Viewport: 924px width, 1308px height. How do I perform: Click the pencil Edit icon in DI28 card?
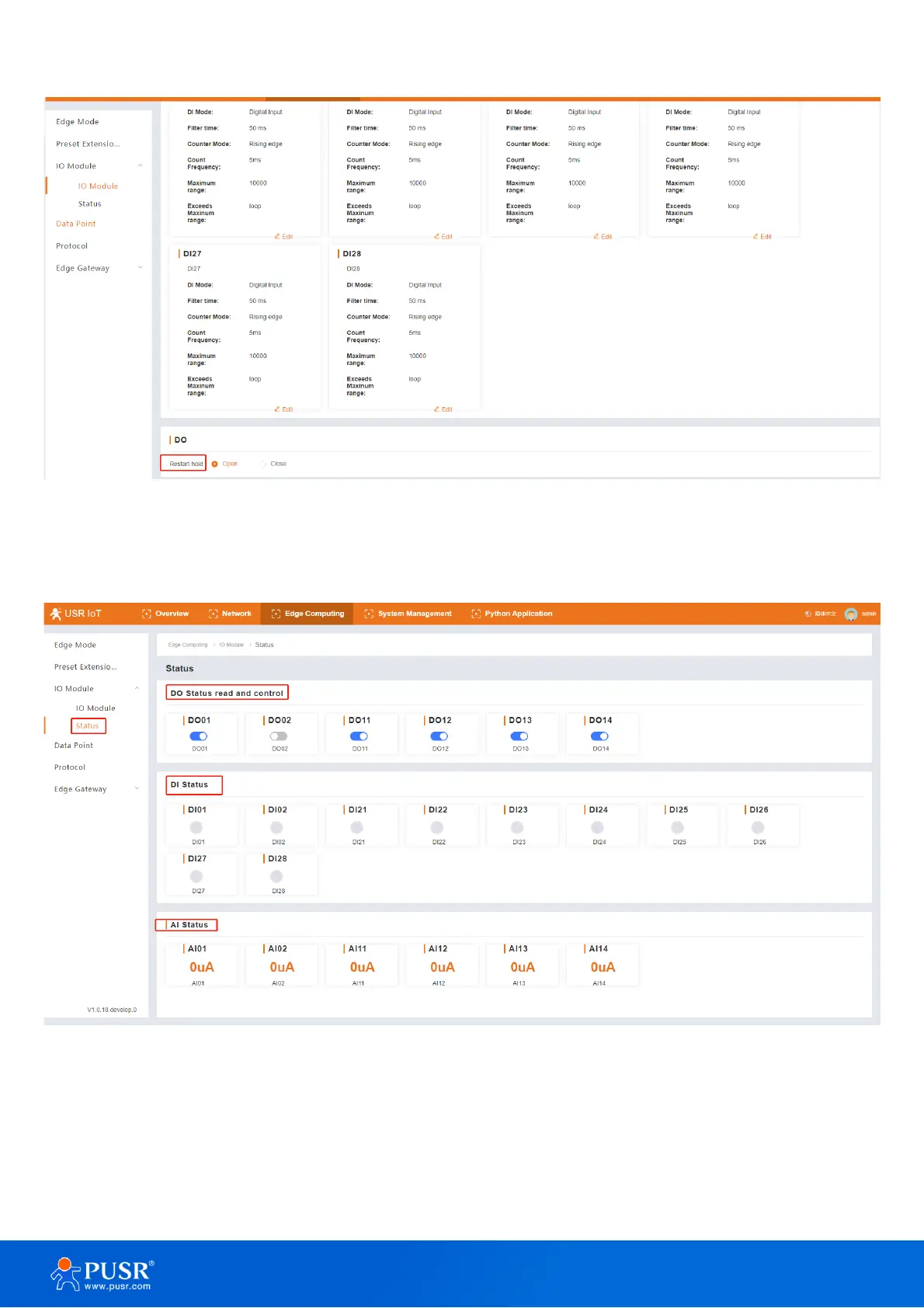(436, 409)
